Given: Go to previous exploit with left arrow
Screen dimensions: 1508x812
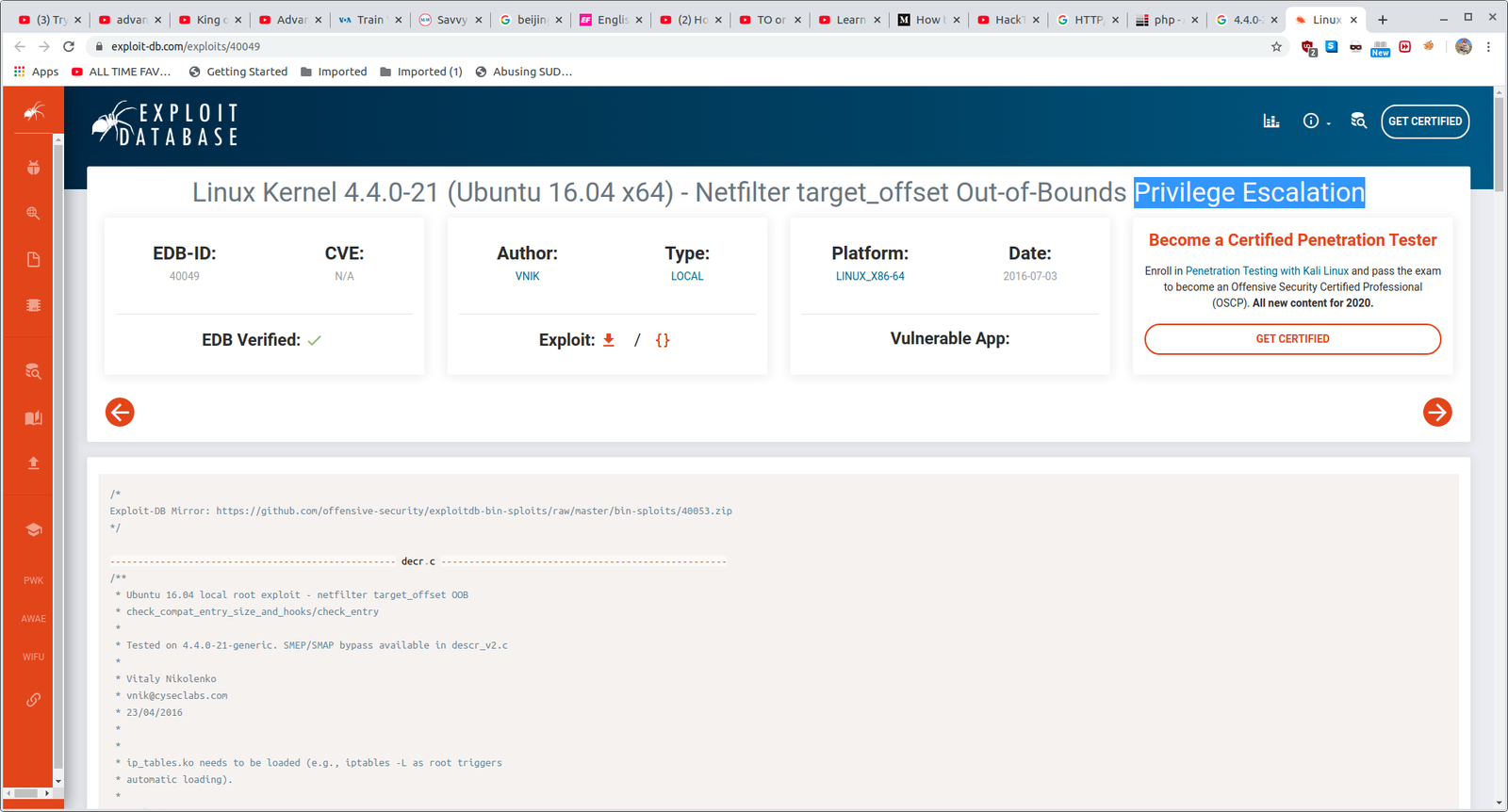Looking at the screenshot, I should [x=120, y=412].
